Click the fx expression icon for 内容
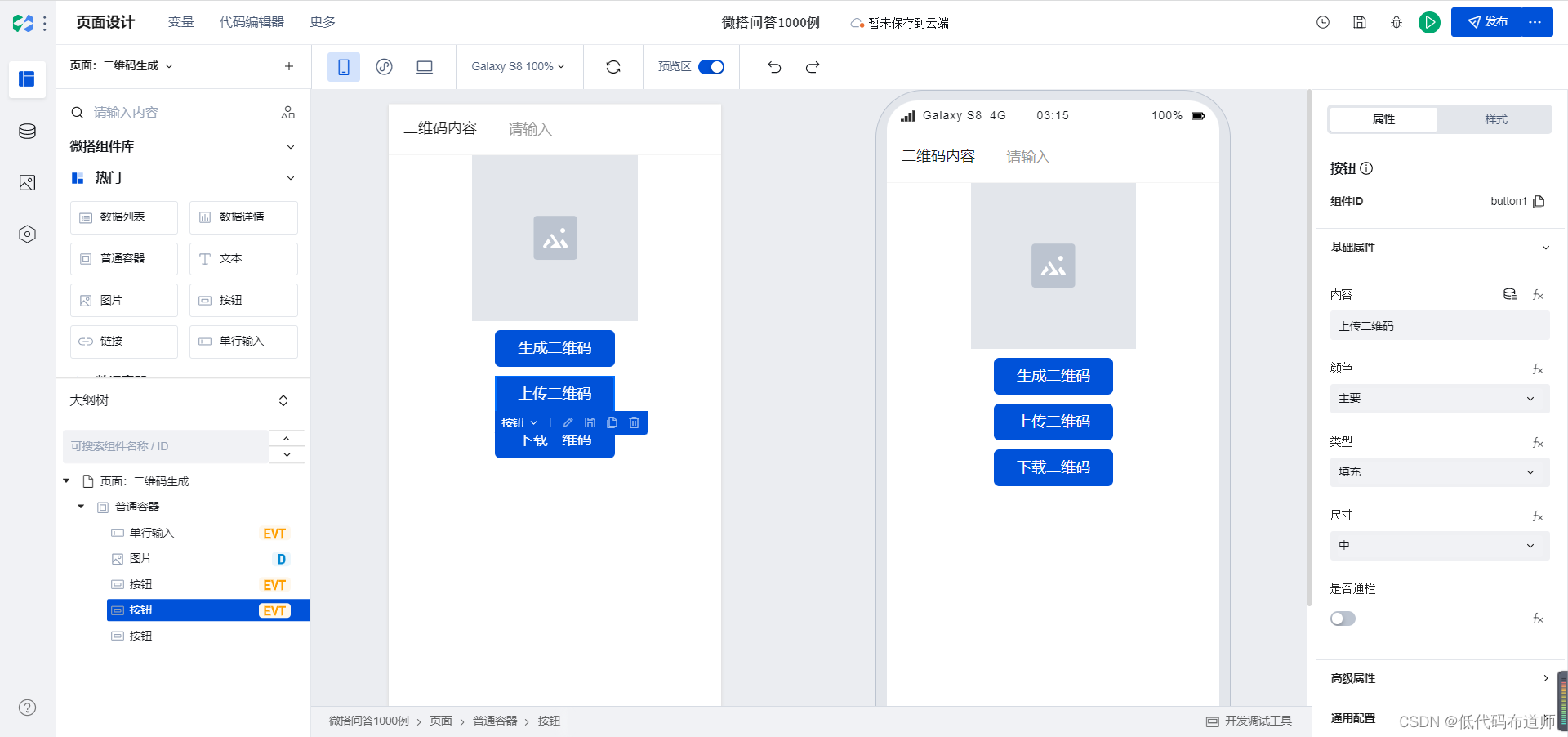1568x737 pixels. 1538,294
